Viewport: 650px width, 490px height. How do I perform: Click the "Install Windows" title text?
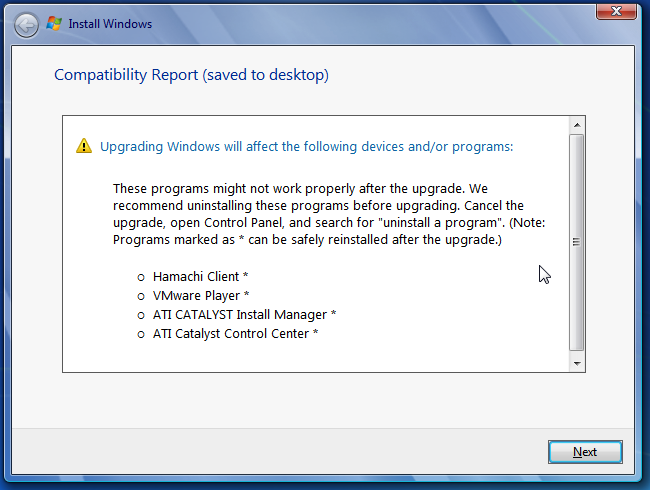(110, 24)
